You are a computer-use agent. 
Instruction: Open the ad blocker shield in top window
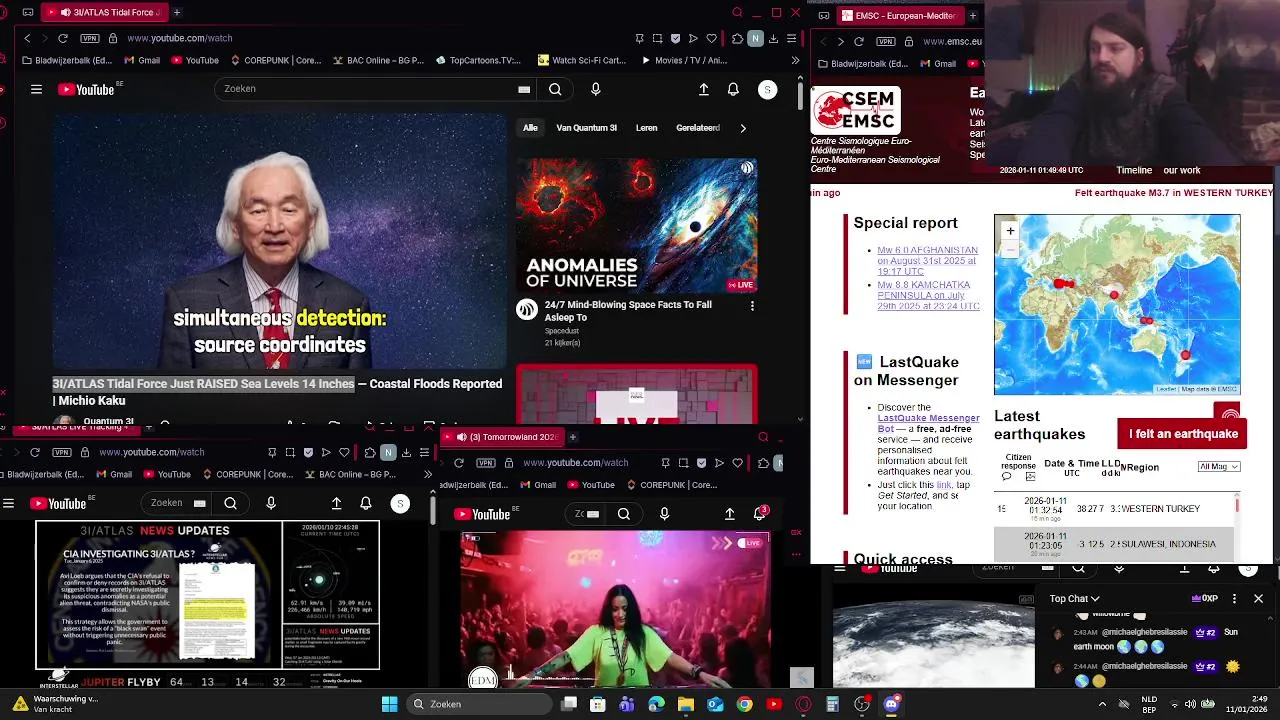pyautogui.click(x=675, y=38)
